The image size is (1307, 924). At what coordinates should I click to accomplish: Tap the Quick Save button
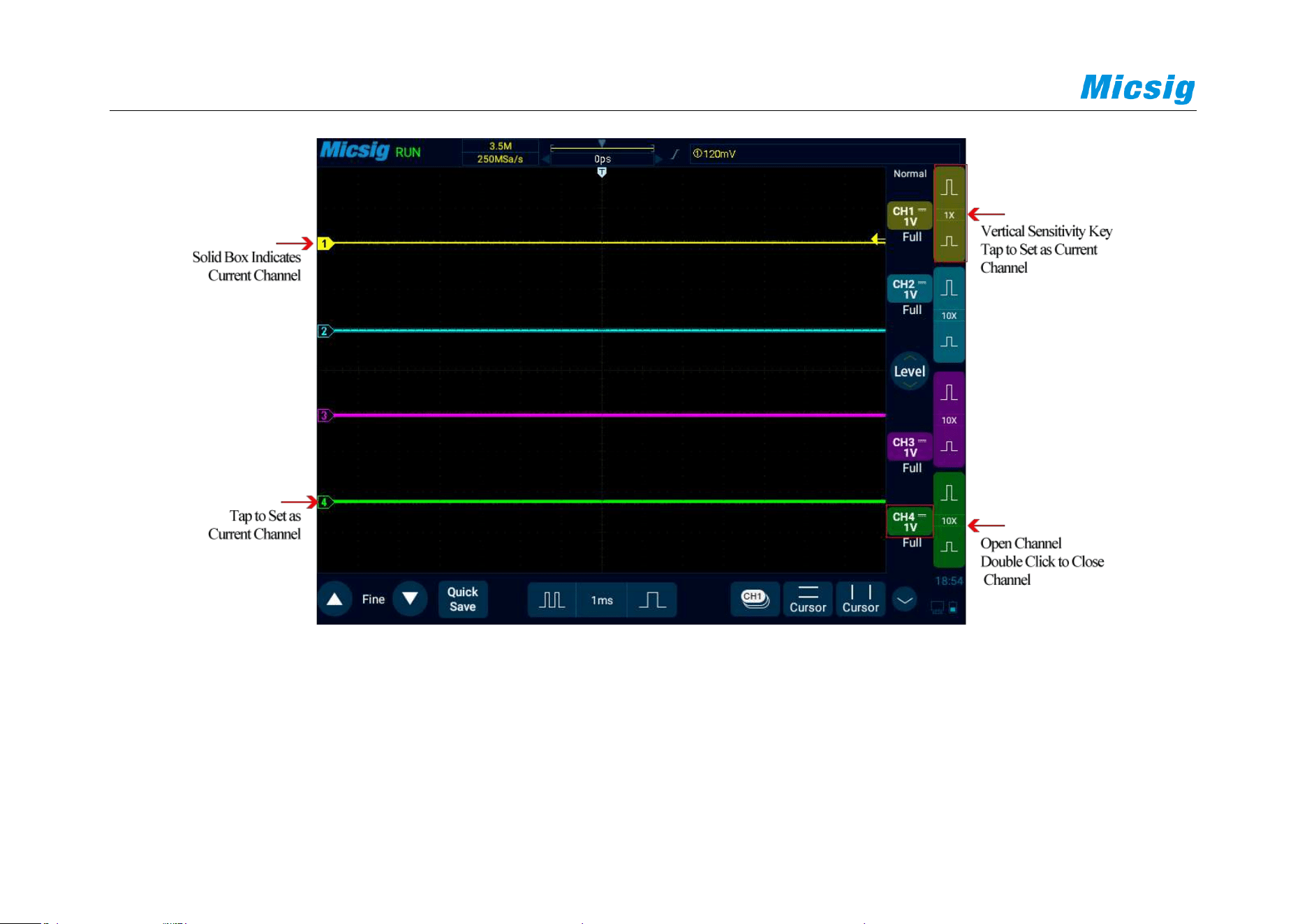point(463,599)
